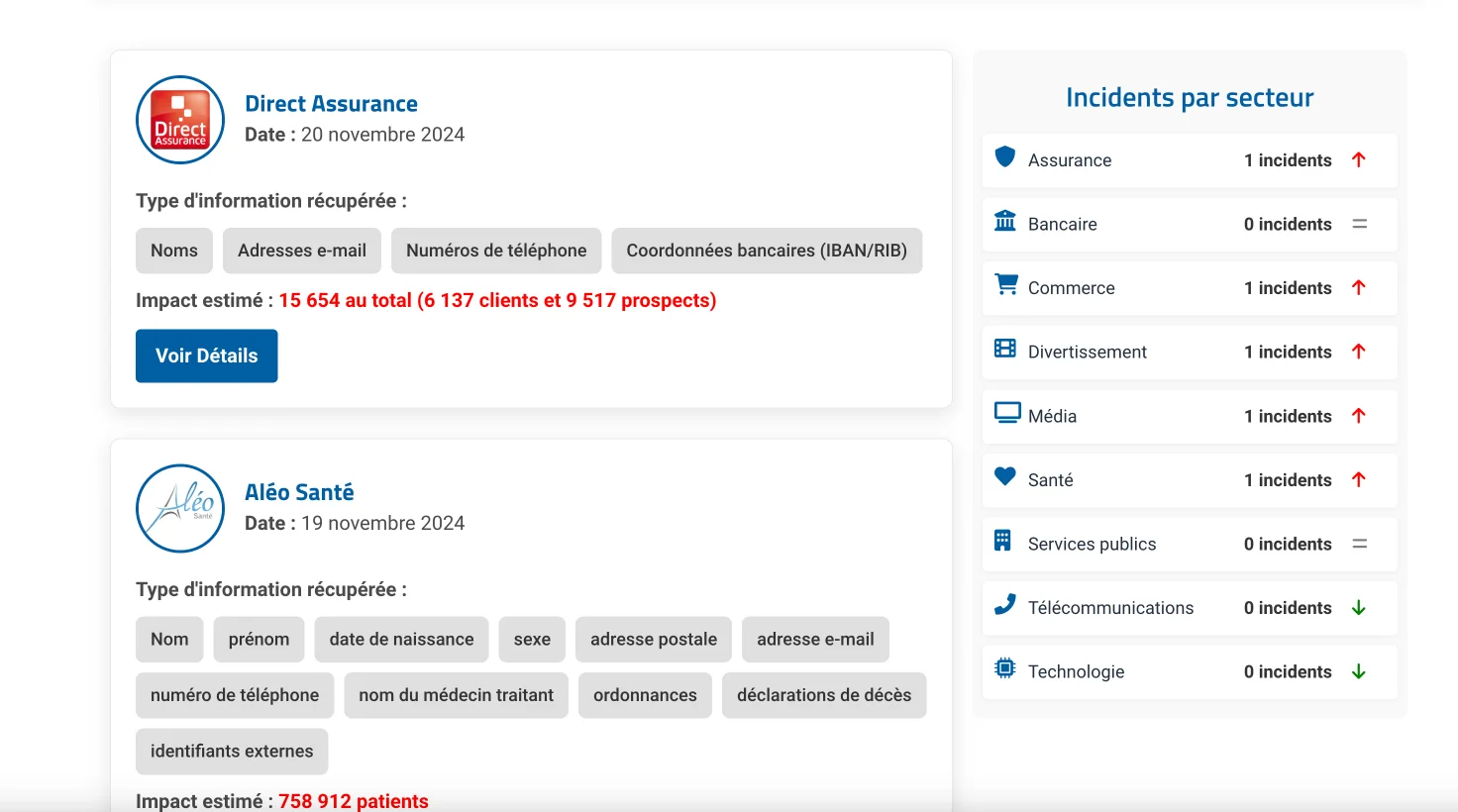Click the Aléo Santé logo

180,508
